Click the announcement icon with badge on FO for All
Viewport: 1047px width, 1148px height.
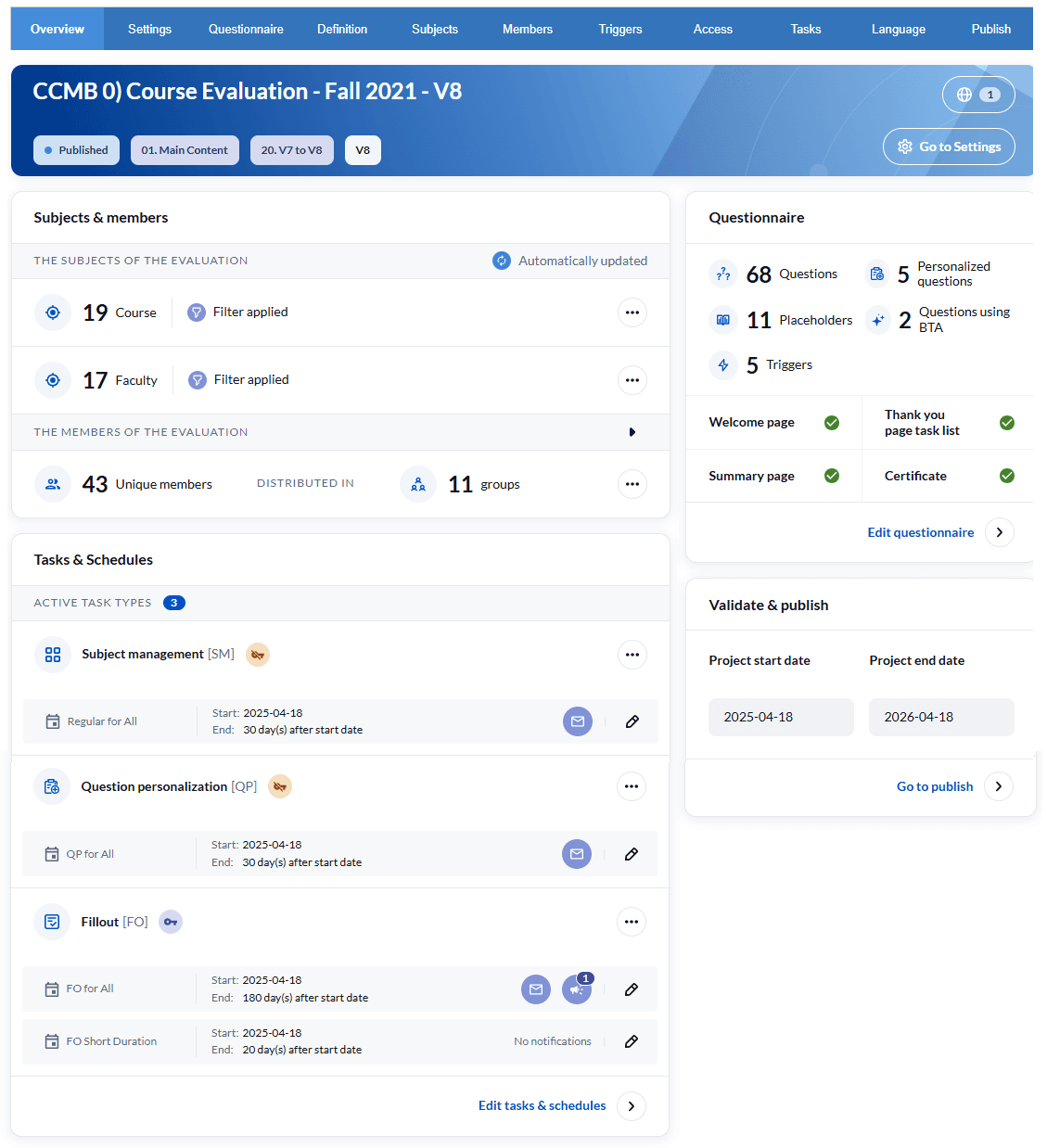(x=576, y=989)
